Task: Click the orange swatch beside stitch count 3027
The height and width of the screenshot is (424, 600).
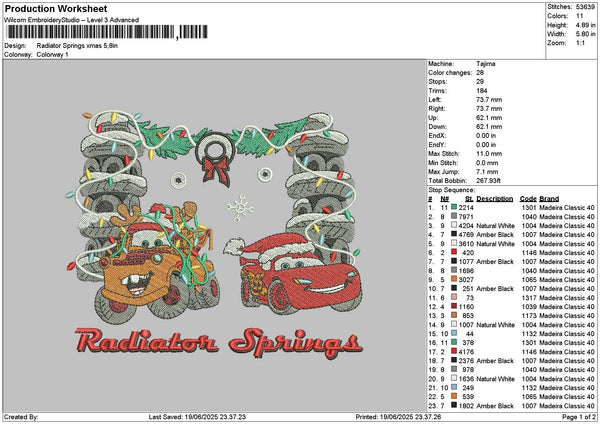Action: click(x=454, y=280)
